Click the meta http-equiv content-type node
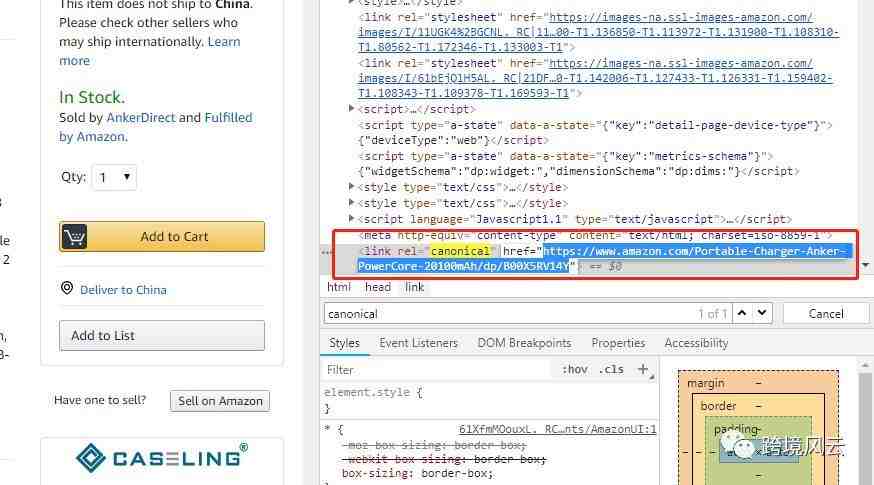 click(595, 236)
